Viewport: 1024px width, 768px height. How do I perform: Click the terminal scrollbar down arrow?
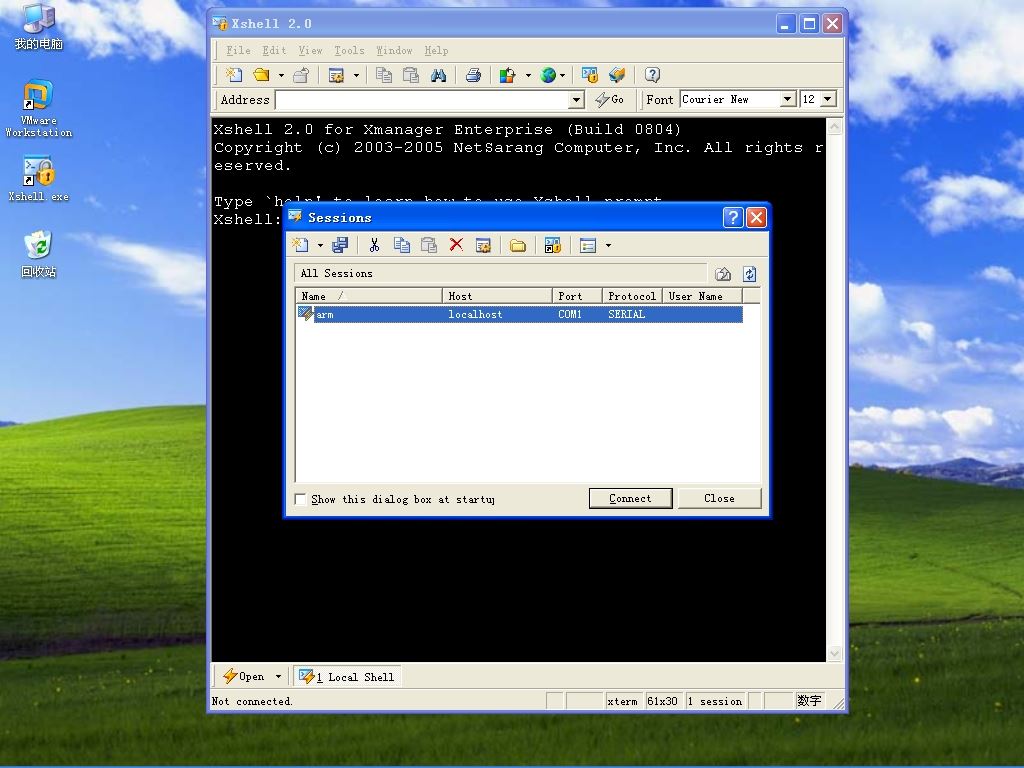pyautogui.click(x=835, y=653)
